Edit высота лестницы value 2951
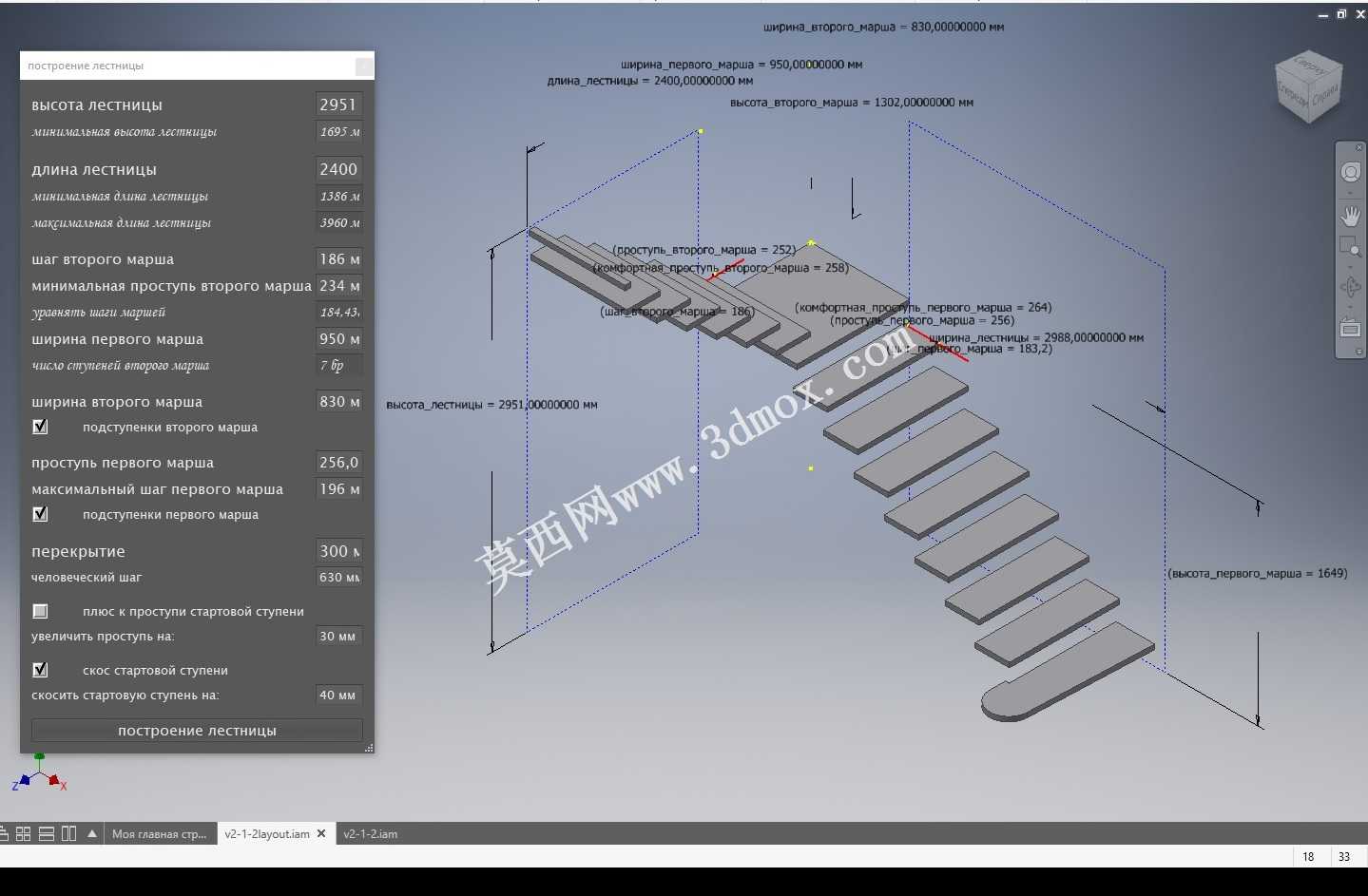The height and width of the screenshot is (896, 1368). [x=338, y=105]
